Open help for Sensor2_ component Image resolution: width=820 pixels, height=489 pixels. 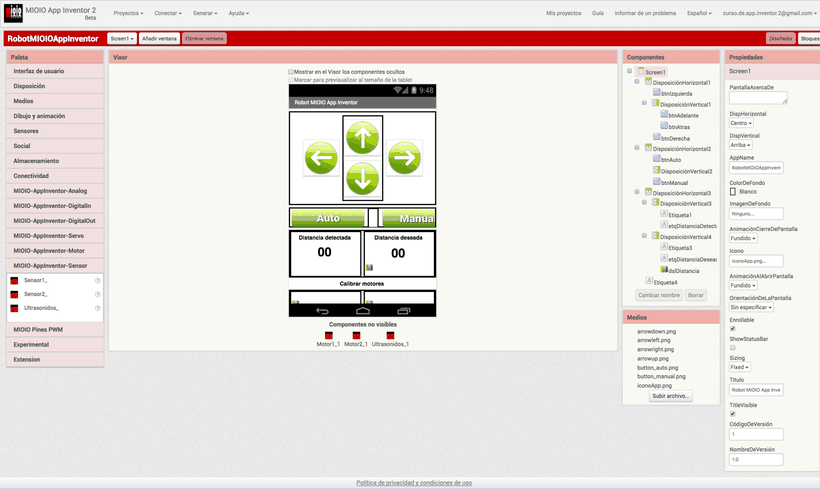pos(97,294)
